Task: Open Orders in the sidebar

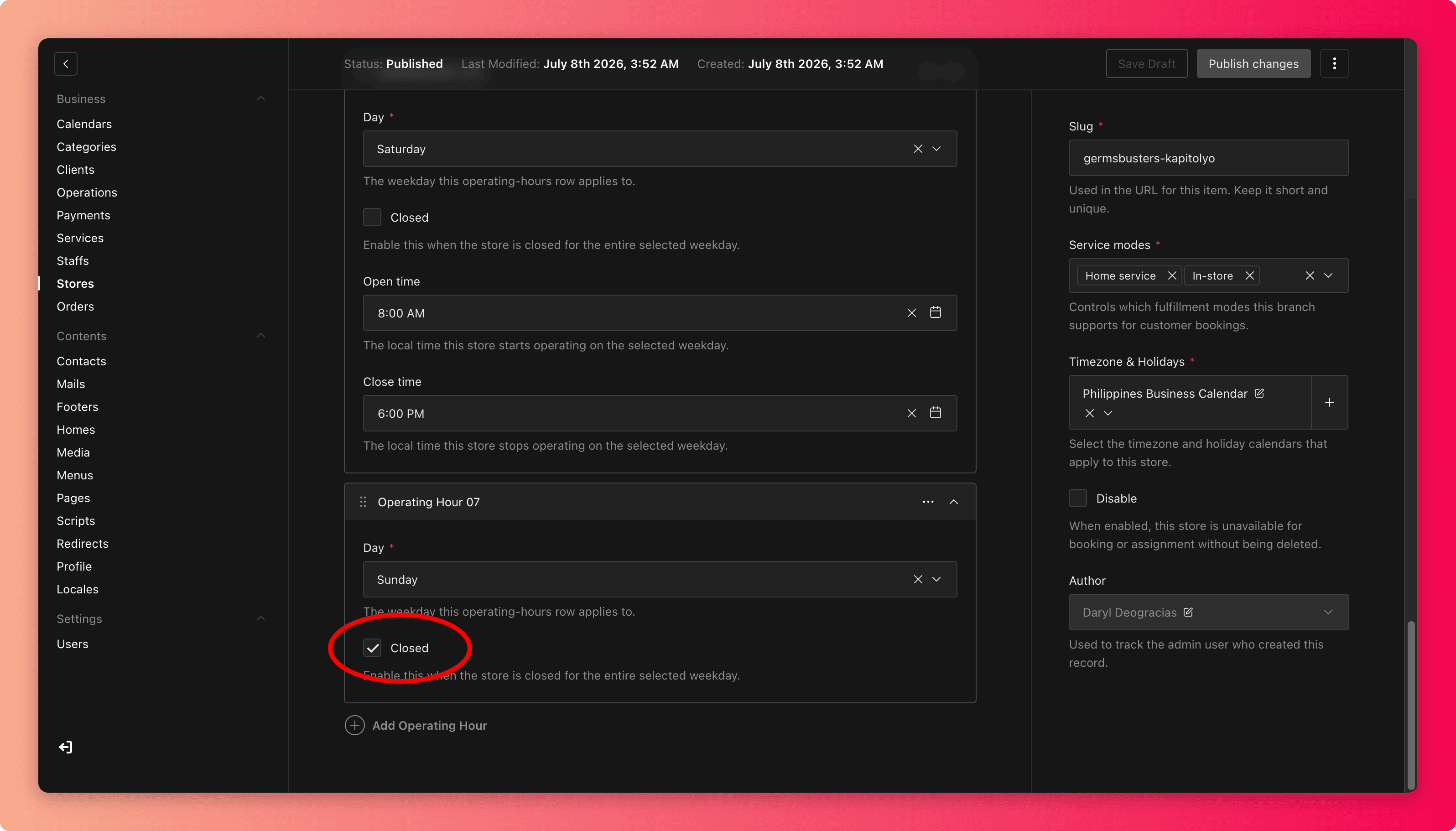Action: pyautogui.click(x=75, y=306)
